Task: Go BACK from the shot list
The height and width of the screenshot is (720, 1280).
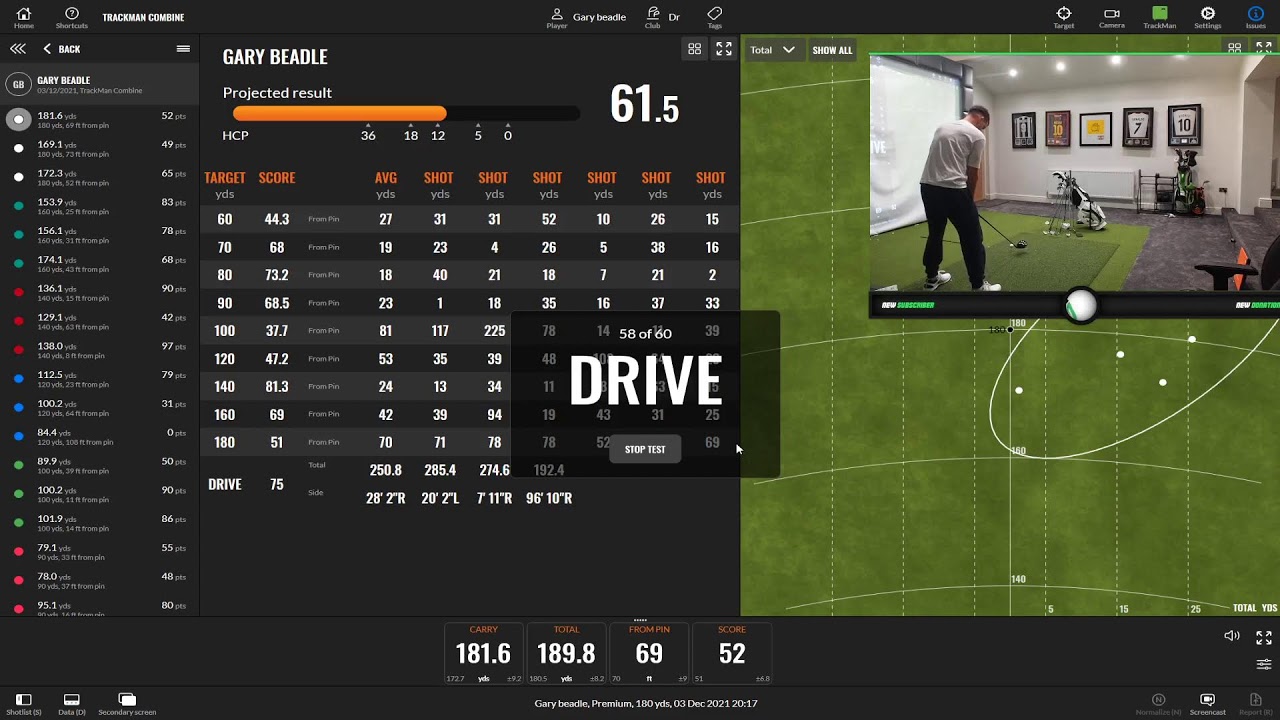Action: click(61, 49)
